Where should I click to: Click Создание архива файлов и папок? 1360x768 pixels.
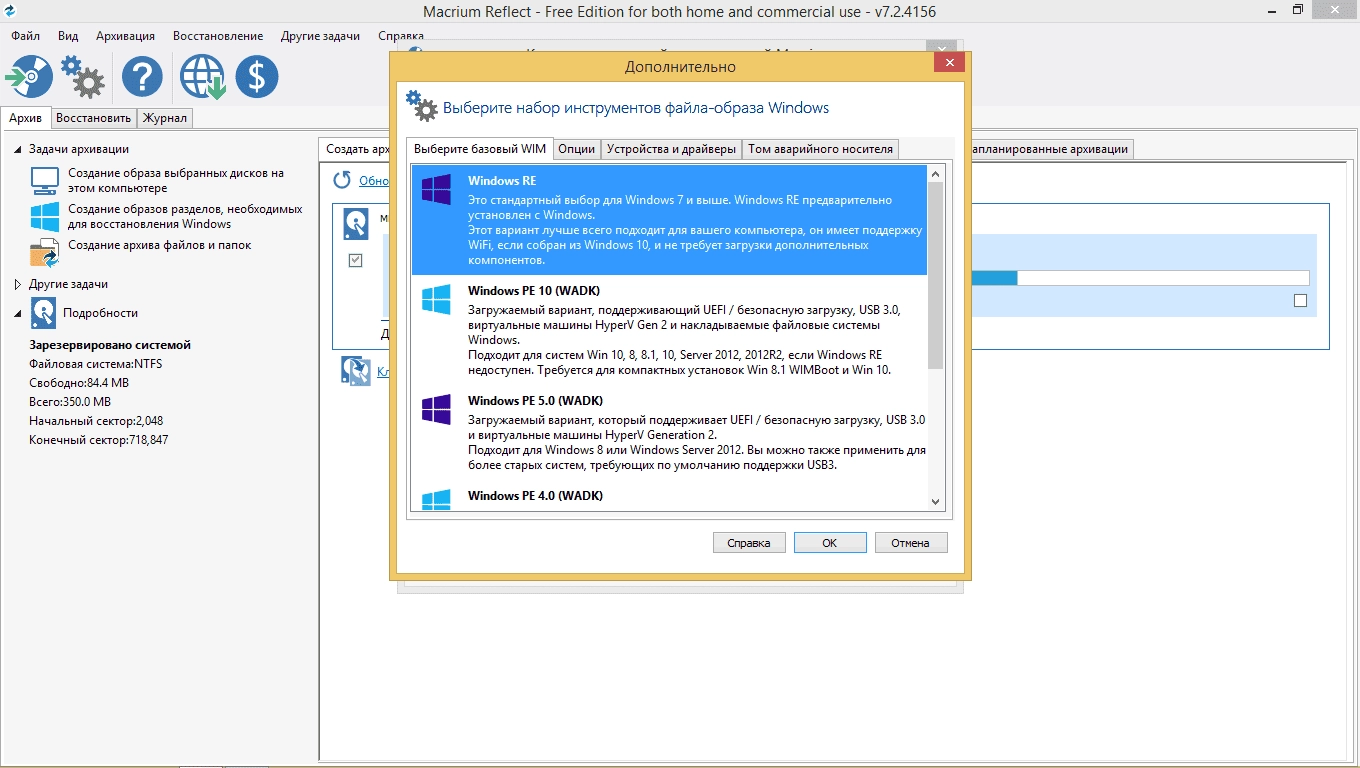pos(159,245)
